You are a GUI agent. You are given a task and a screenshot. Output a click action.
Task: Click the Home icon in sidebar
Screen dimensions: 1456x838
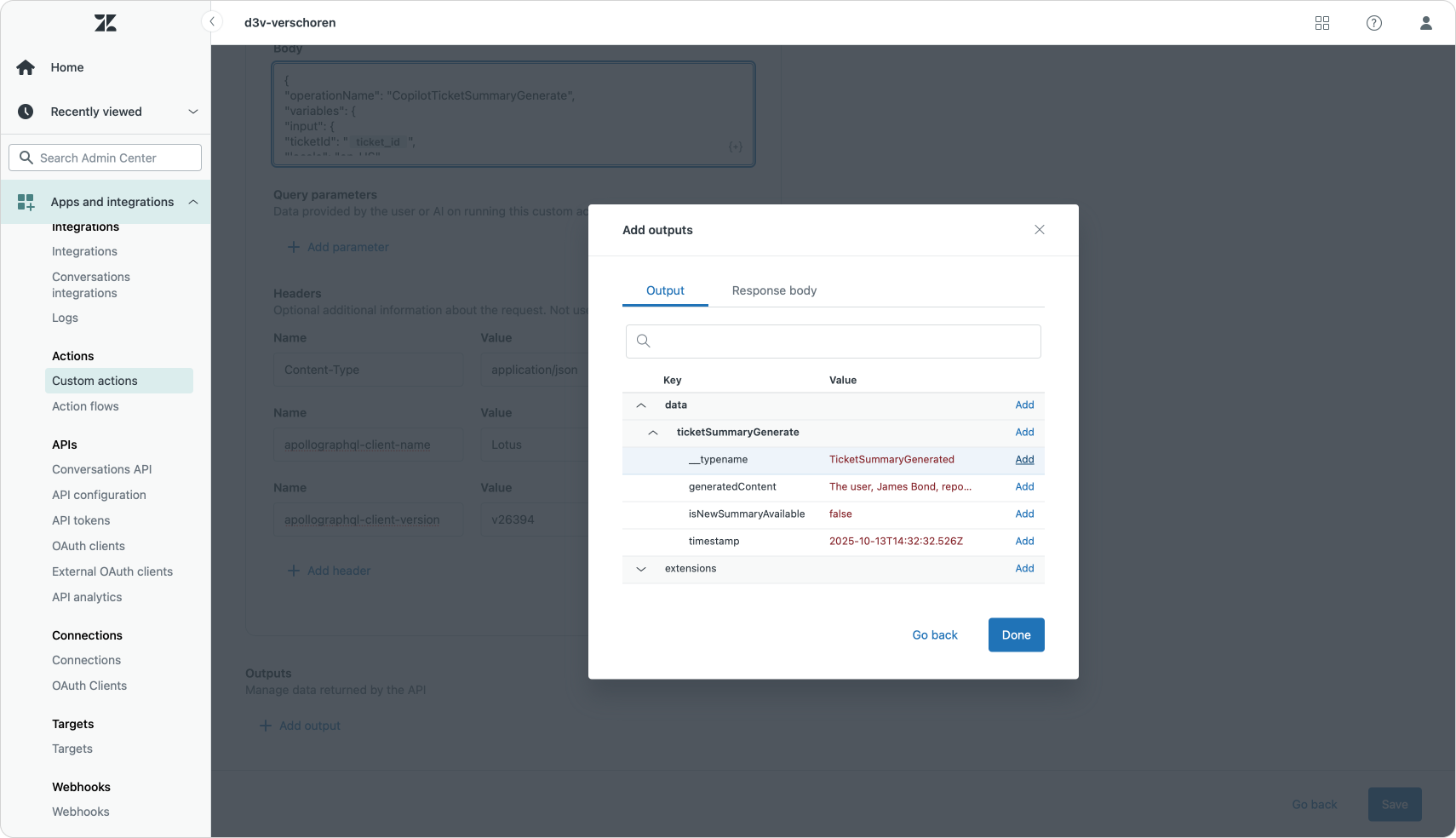point(26,67)
